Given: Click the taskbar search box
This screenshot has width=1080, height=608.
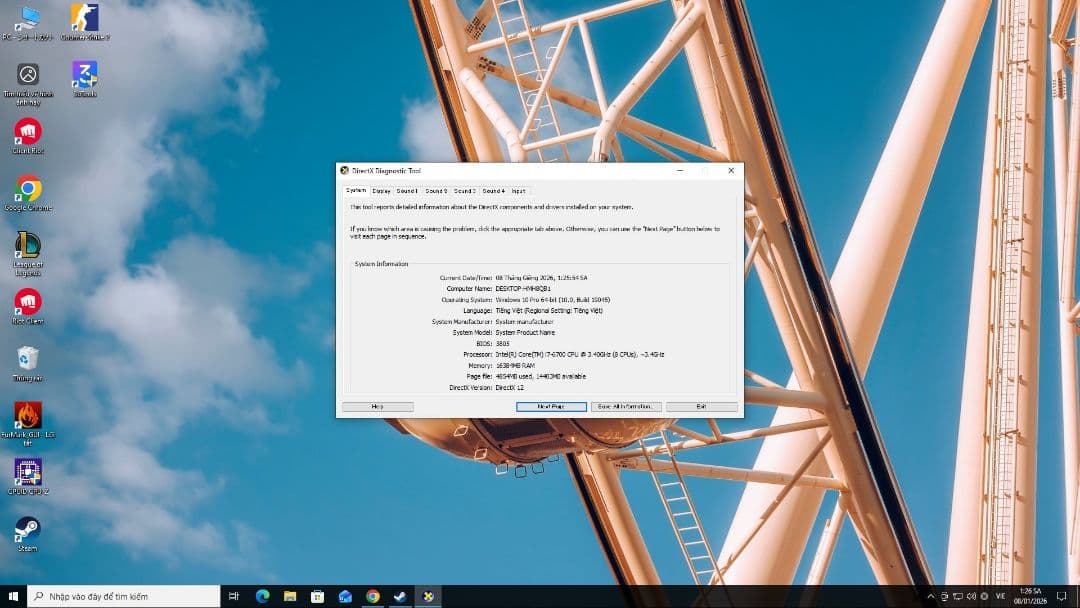Looking at the screenshot, I should 120,596.
